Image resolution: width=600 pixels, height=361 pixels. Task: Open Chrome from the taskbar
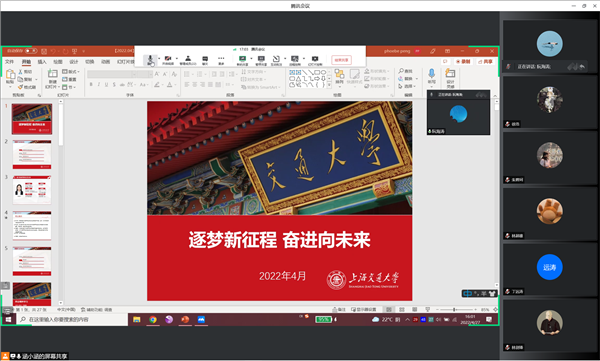(153, 319)
